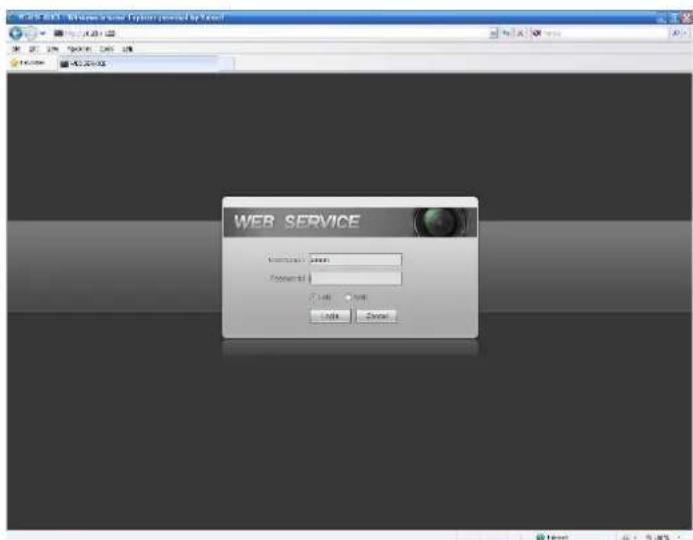Click the Internet zone indicator in status bar

point(552,536)
